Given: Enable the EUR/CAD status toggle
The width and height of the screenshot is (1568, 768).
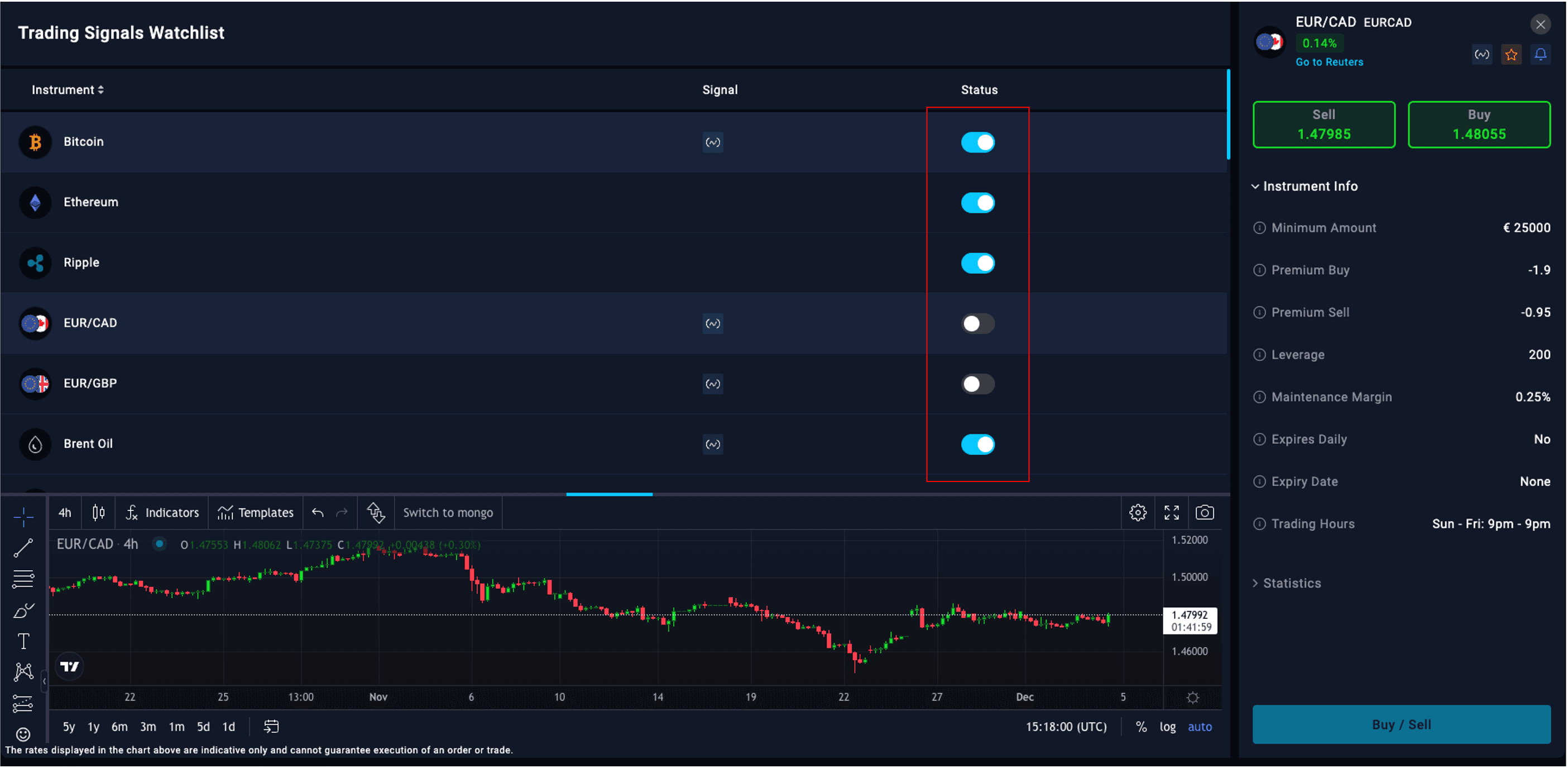Looking at the screenshot, I should [977, 323].
